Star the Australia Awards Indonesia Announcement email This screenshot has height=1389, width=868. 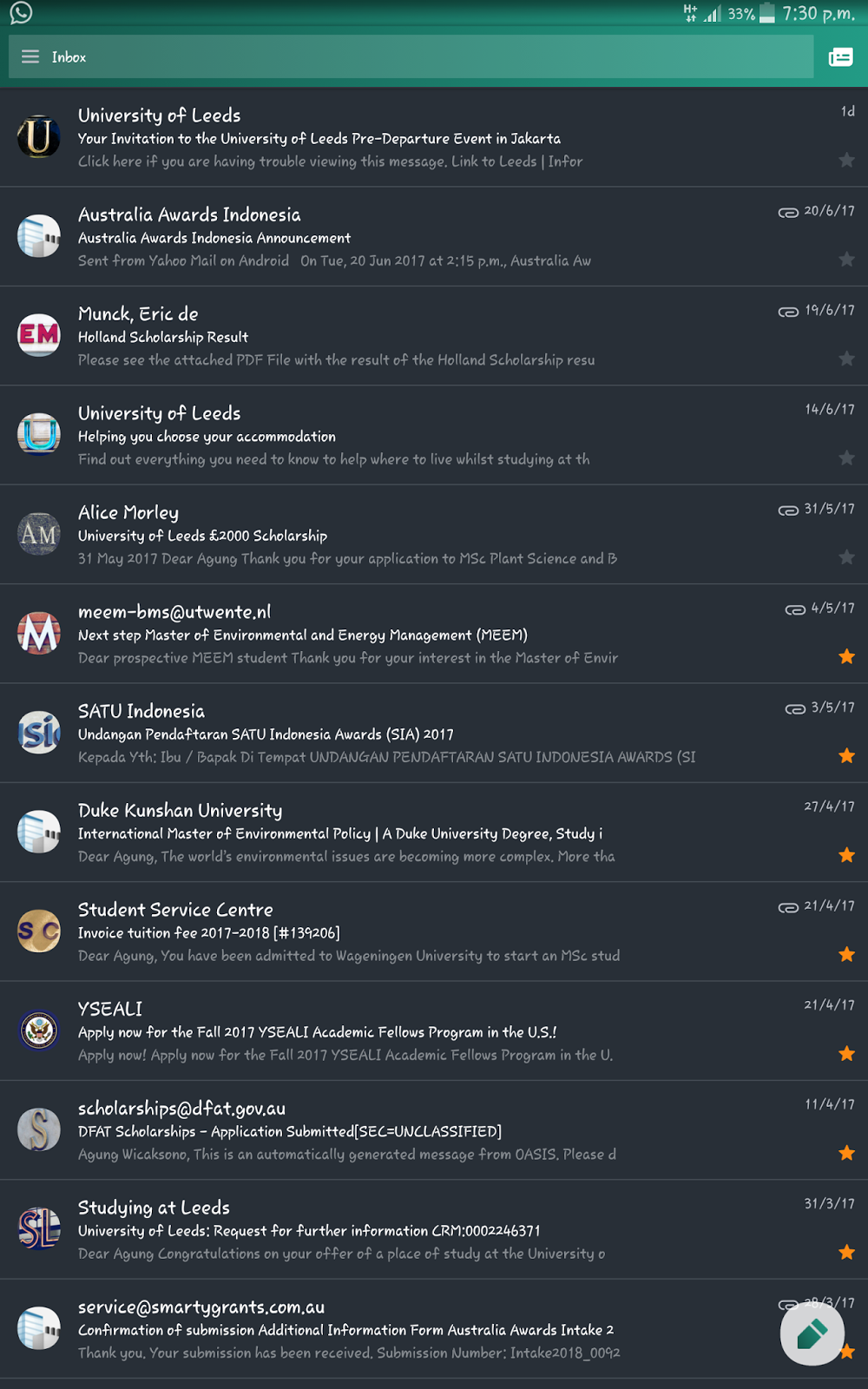[847, 259]
